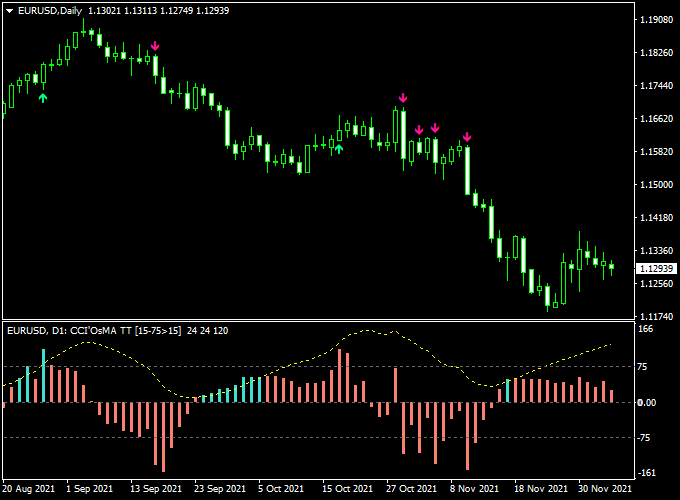Open the chart menu triangle beside EURUSD,Daily
The image size is (680, 500).
[10, 11]
